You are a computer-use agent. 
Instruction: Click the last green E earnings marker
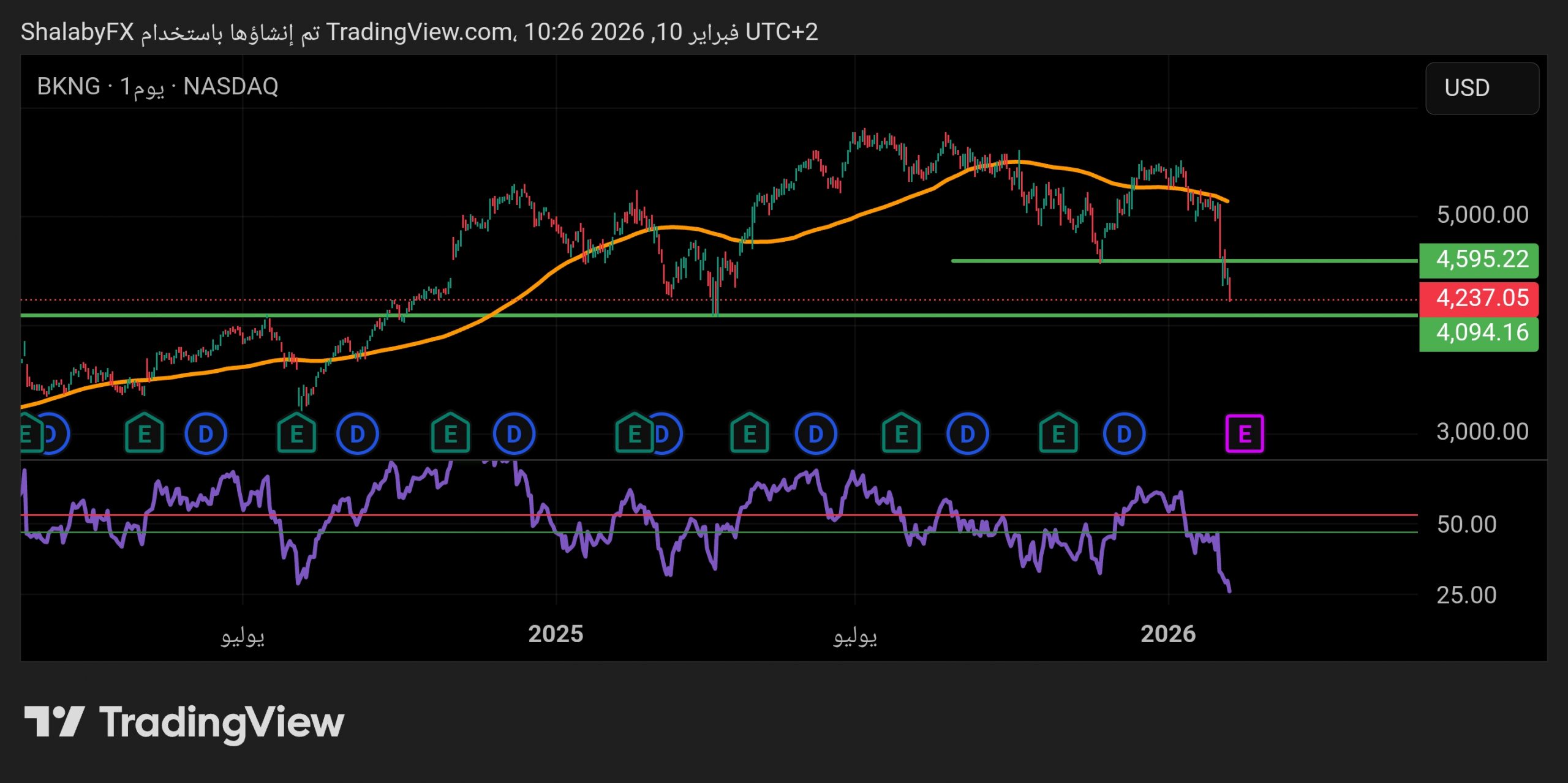click(x=1058, y=434)
